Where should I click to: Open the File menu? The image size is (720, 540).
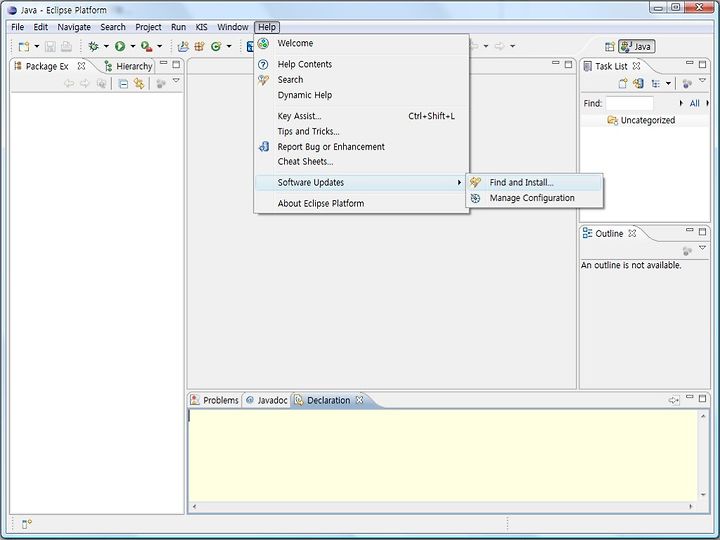click(x=17, y=27)
